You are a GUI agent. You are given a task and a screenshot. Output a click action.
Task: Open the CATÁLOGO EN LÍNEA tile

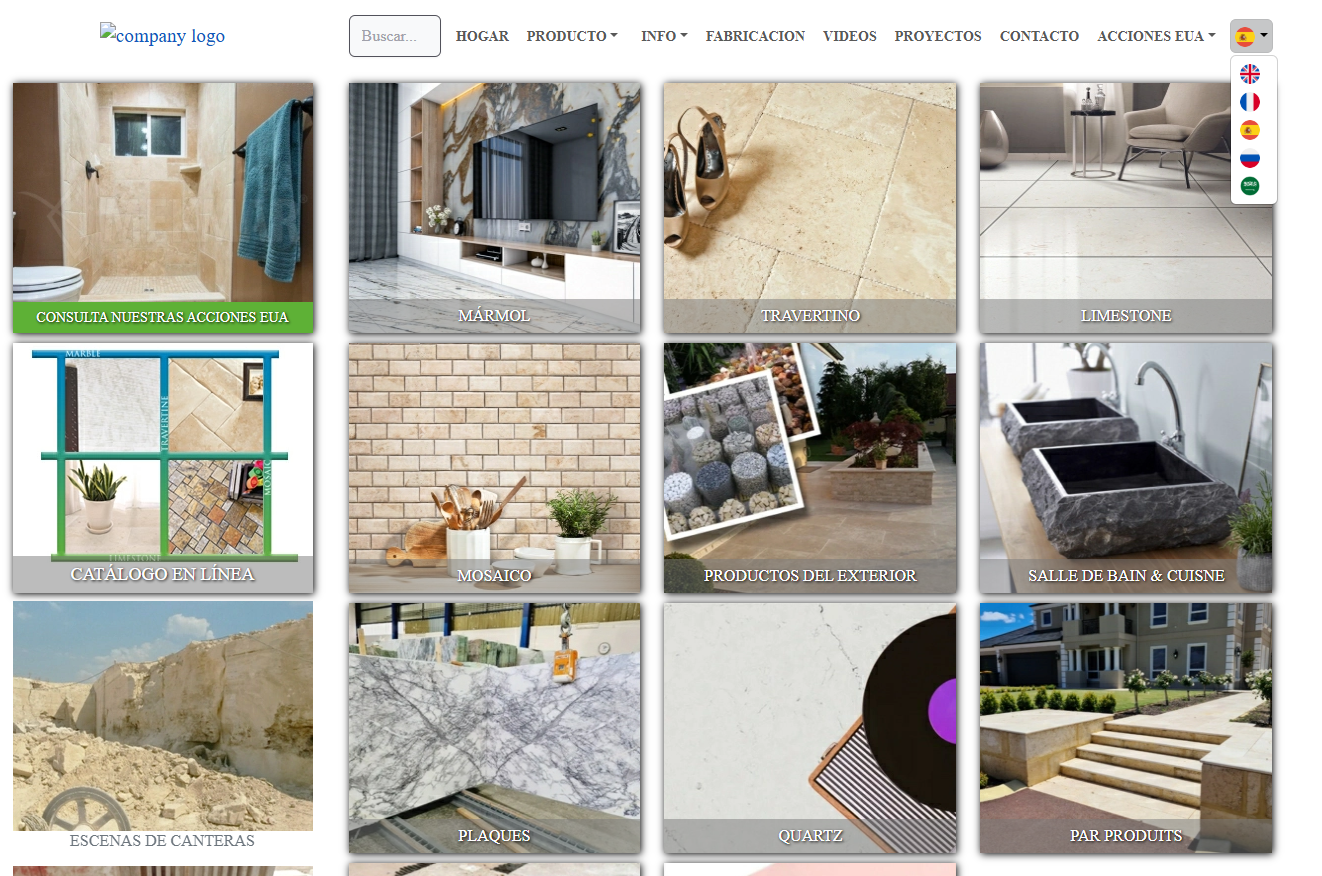[163, 467]
